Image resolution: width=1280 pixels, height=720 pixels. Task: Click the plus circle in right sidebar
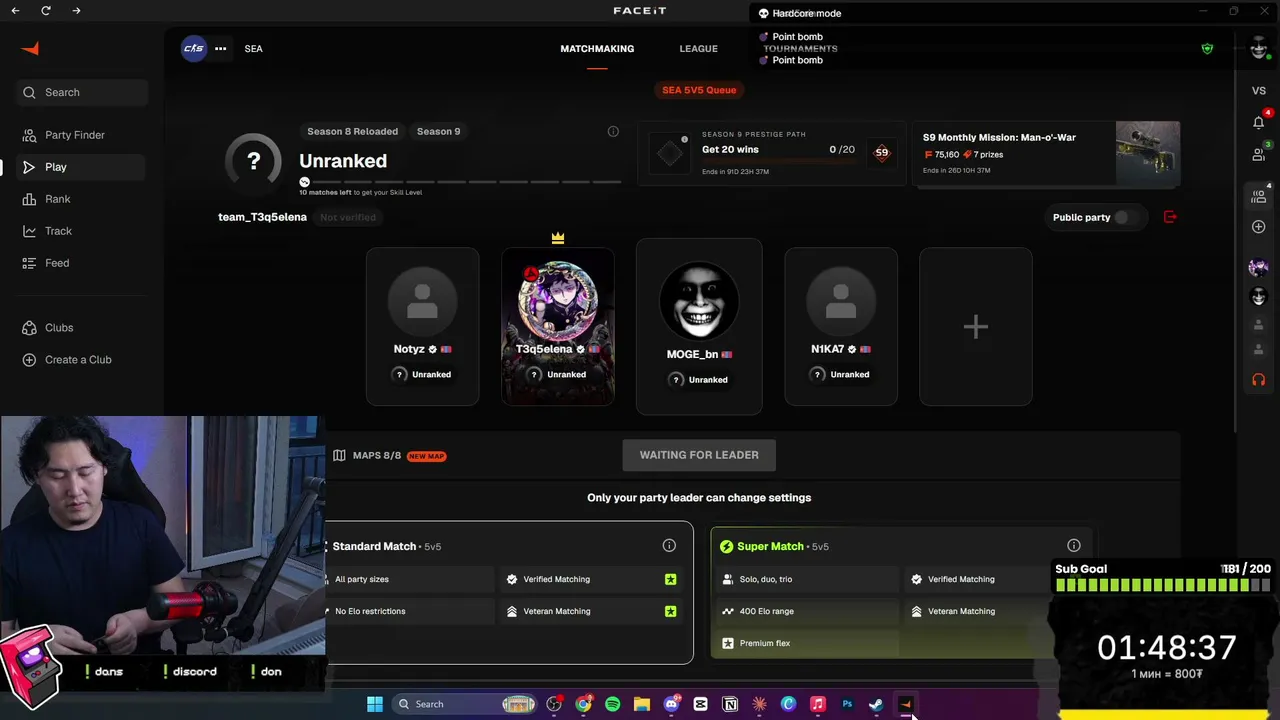1258,227
